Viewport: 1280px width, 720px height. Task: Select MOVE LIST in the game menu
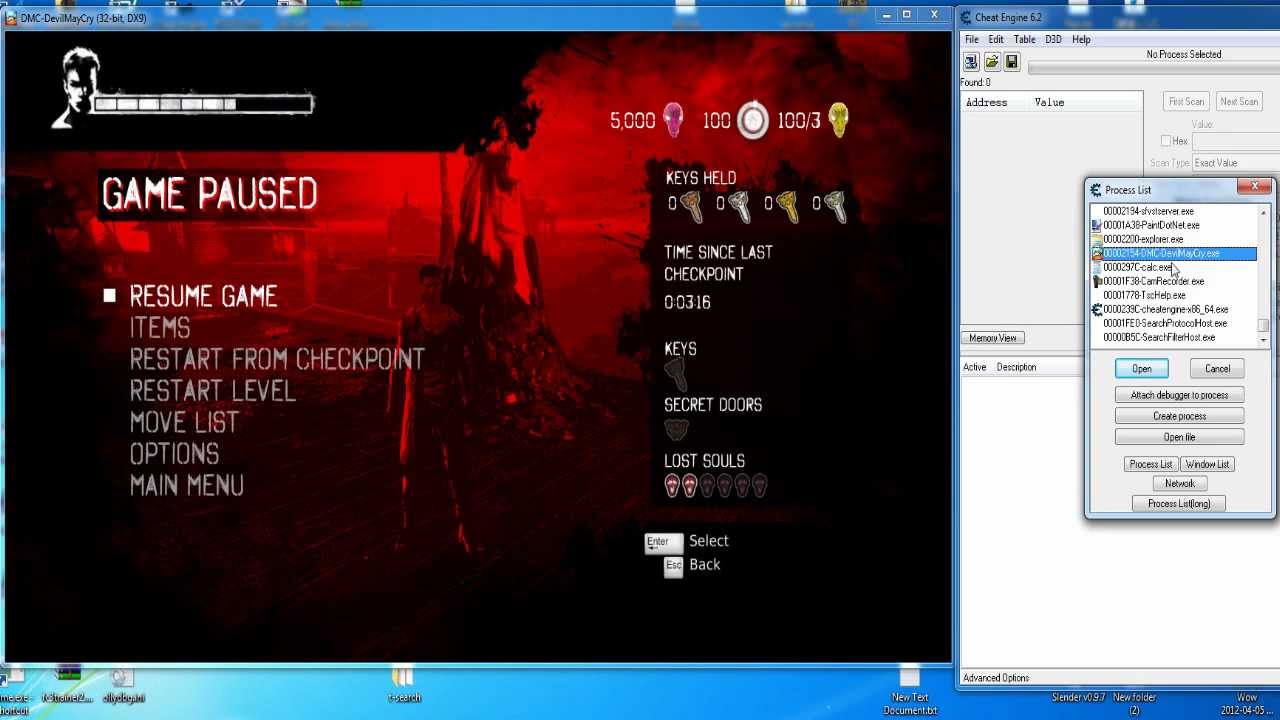184,422
